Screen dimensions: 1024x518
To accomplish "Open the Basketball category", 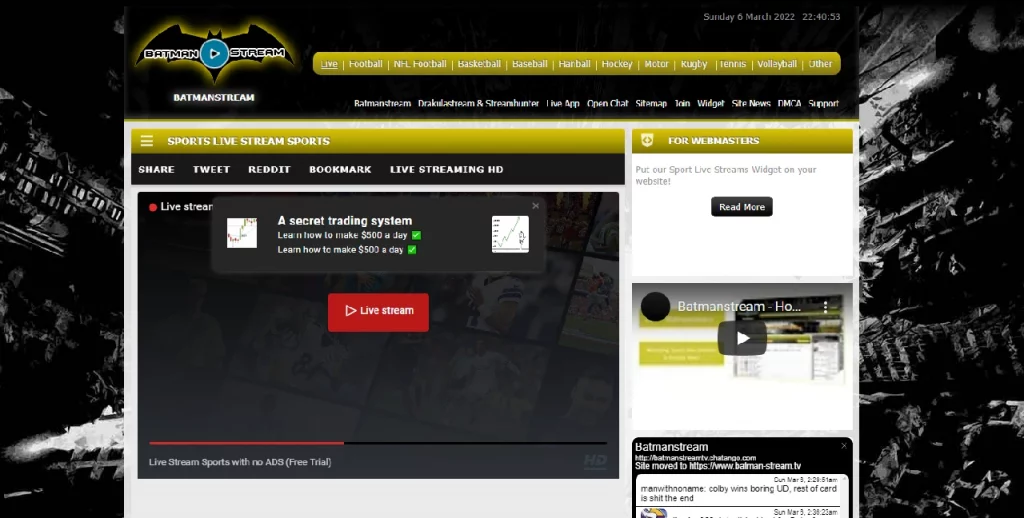I will point(479,64).
